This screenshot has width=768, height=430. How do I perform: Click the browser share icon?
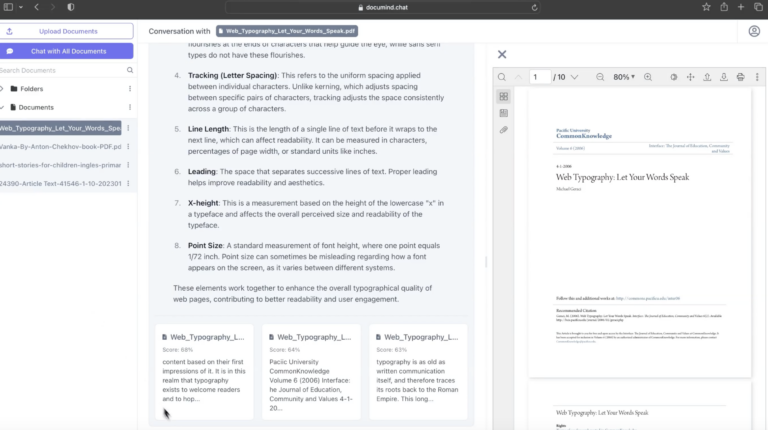[x=724, y=7]
